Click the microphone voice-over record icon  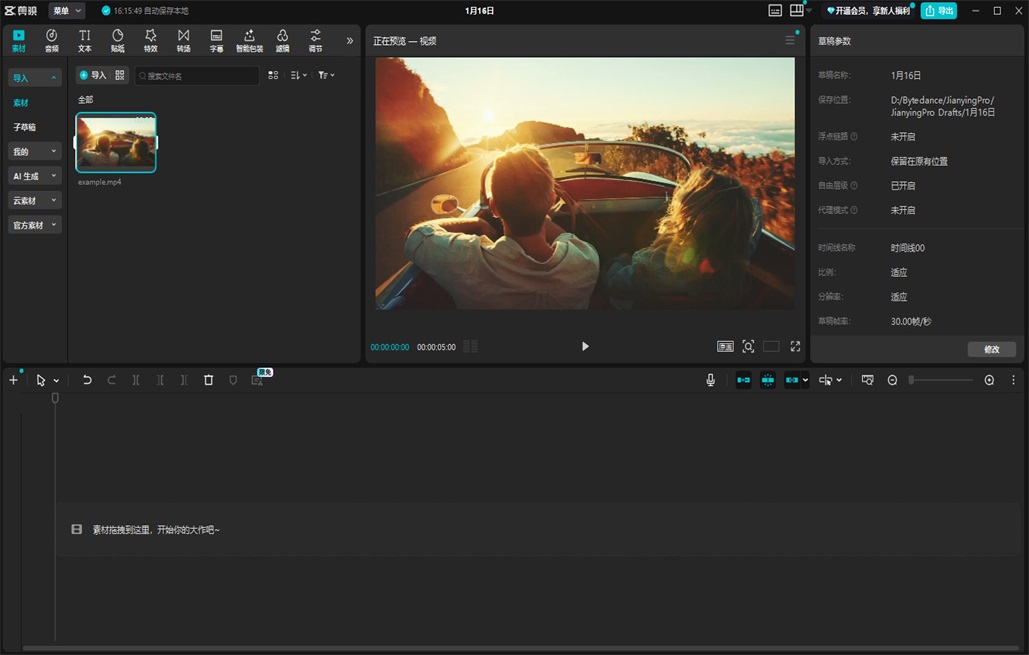point(710,380)
